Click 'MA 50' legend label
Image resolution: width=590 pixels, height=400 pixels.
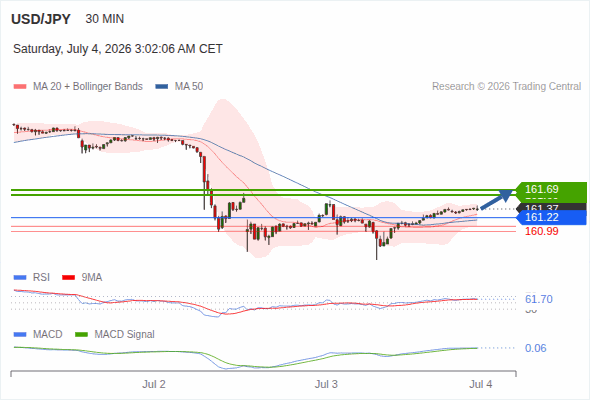pyautogui.click(x=189, y=87)
